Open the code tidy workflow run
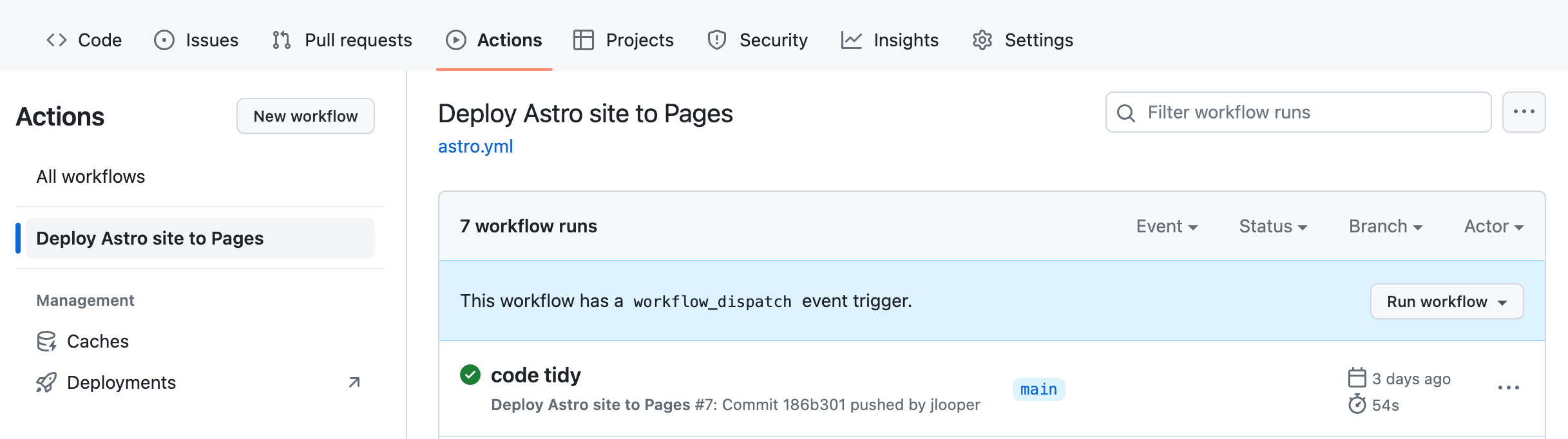This screenshot has height=439, width=1568. [x=535, y=375]
